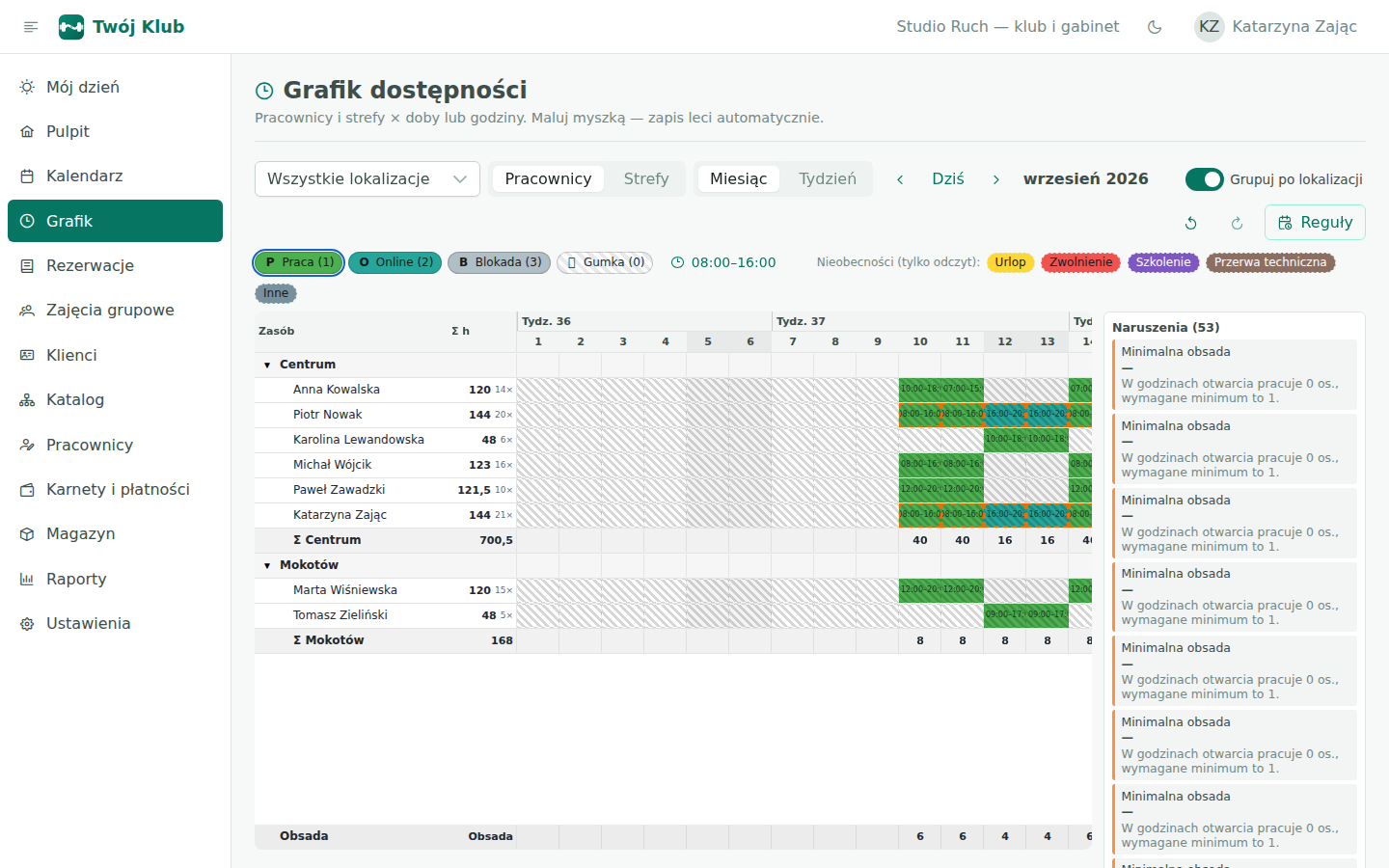The width and height of the screenshot is (1389, 868).
Task: Open Mój dzień via its sun icon
Action: pyautogui.click(x=27, y=87)
